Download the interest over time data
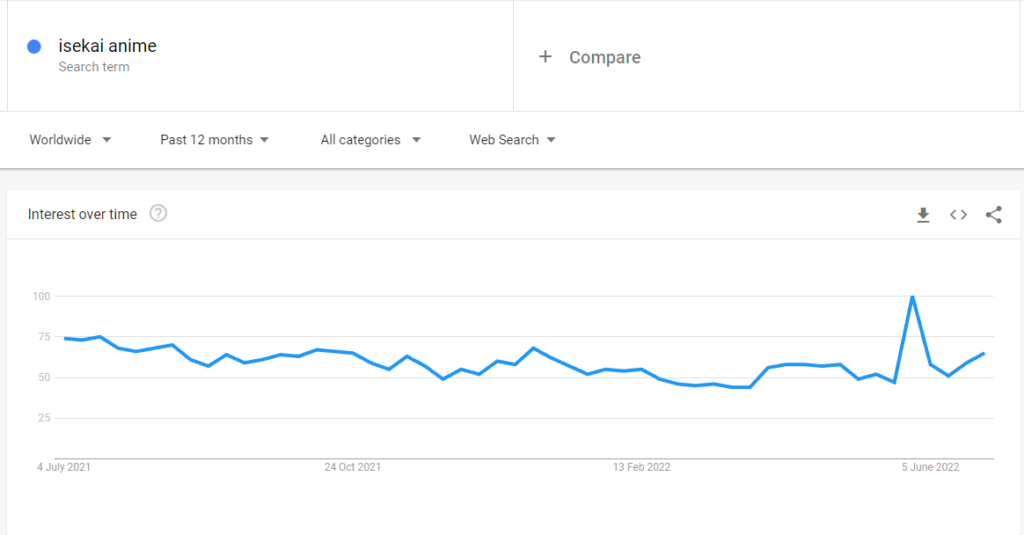The image size is (1024, 535). click(x=923, y=215)
